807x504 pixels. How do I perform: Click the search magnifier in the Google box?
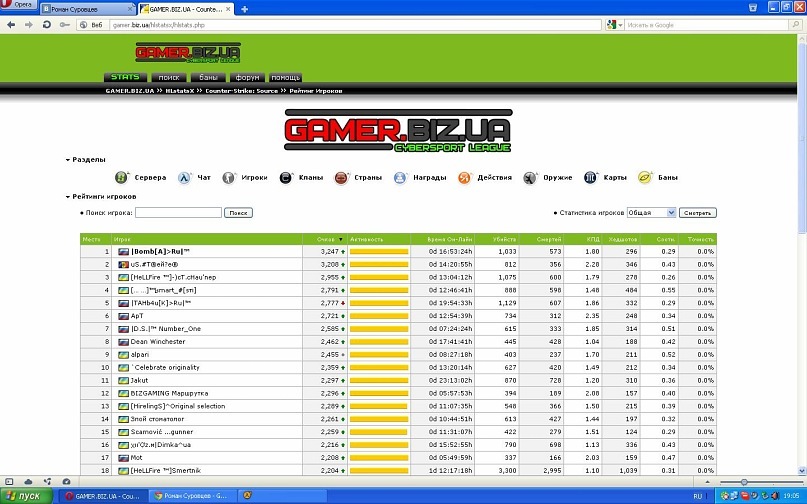click(x=795, y=25)
